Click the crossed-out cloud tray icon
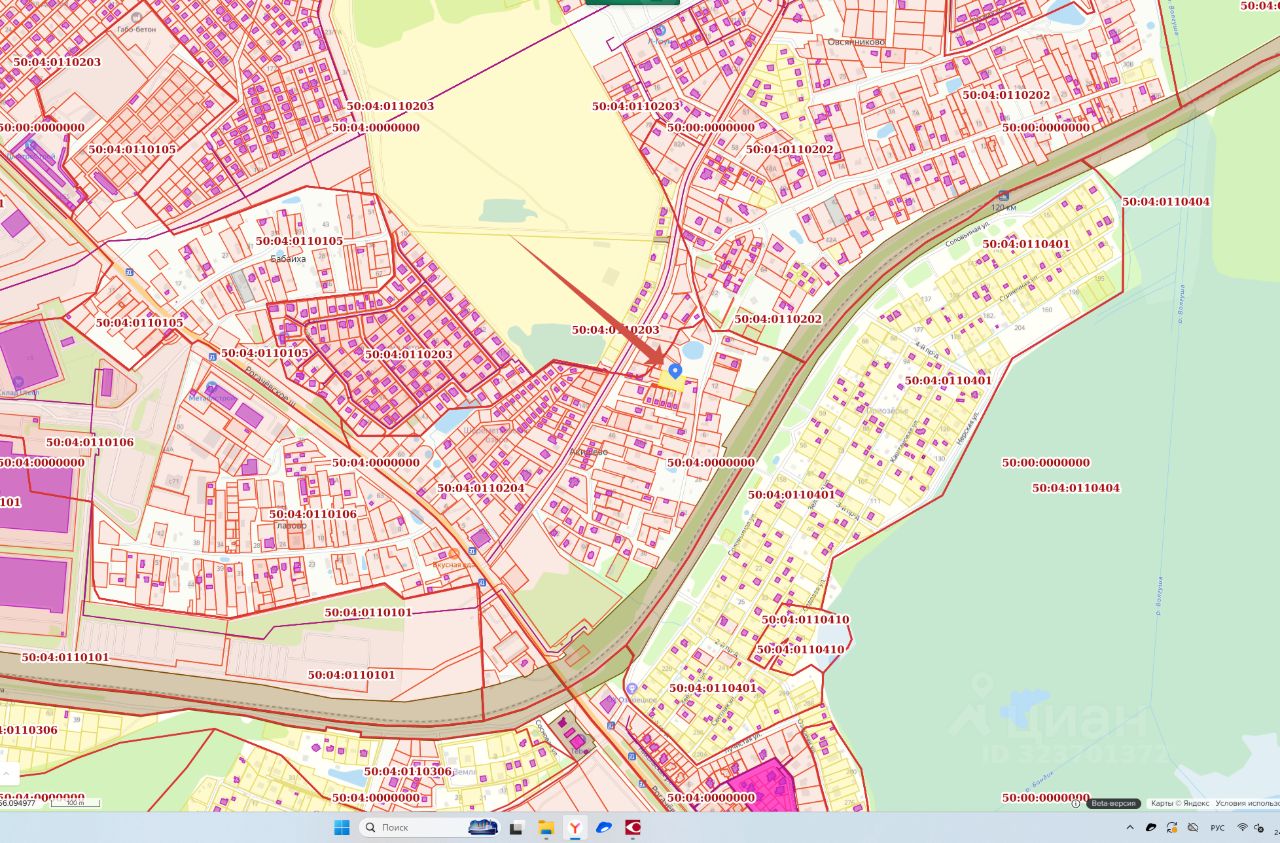Viewport: 1280px width, 843px height. click(x=1193, y=827)
